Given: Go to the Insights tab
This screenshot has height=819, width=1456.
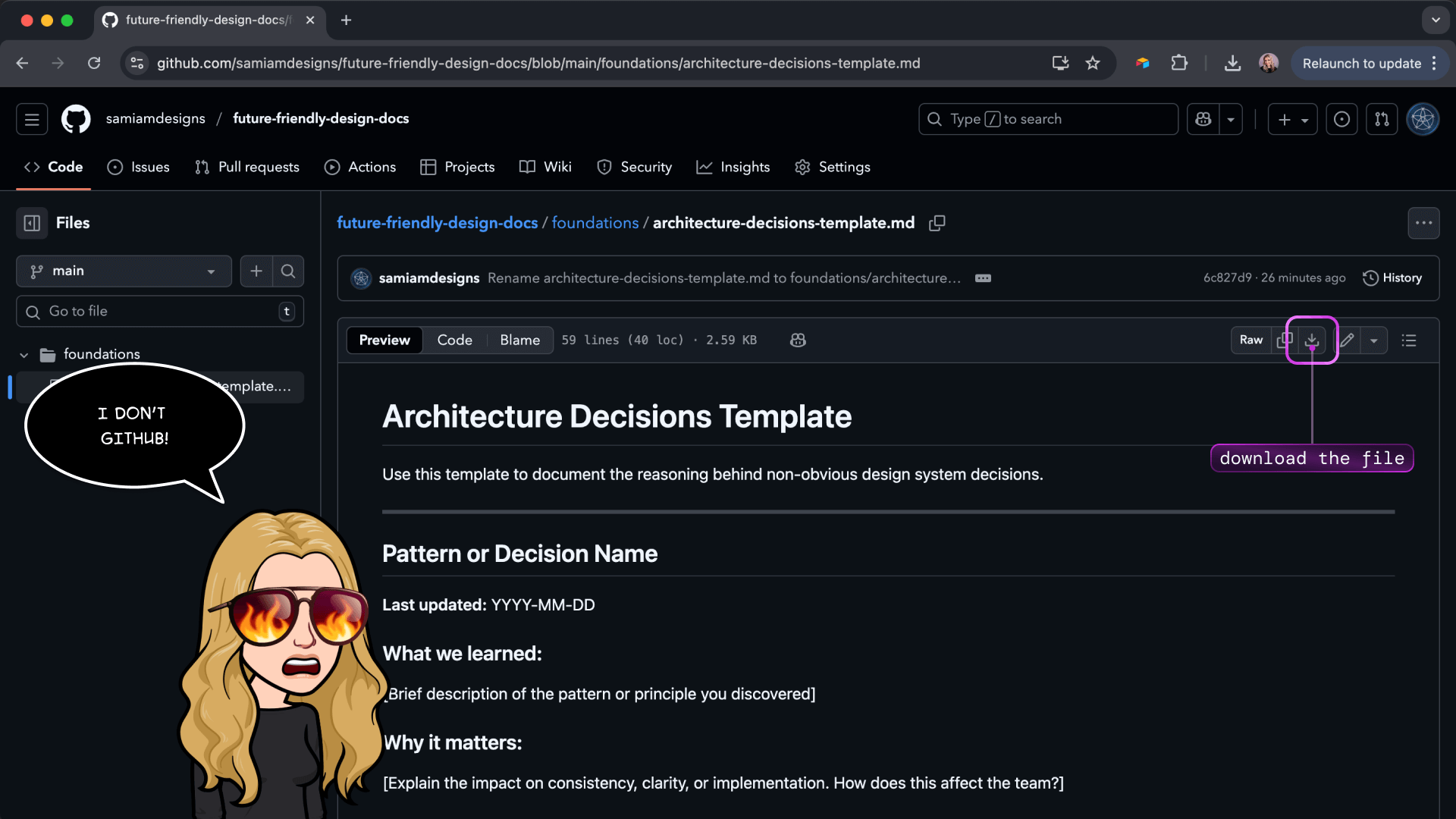Looking at the screenshot, I should point(733,167).
